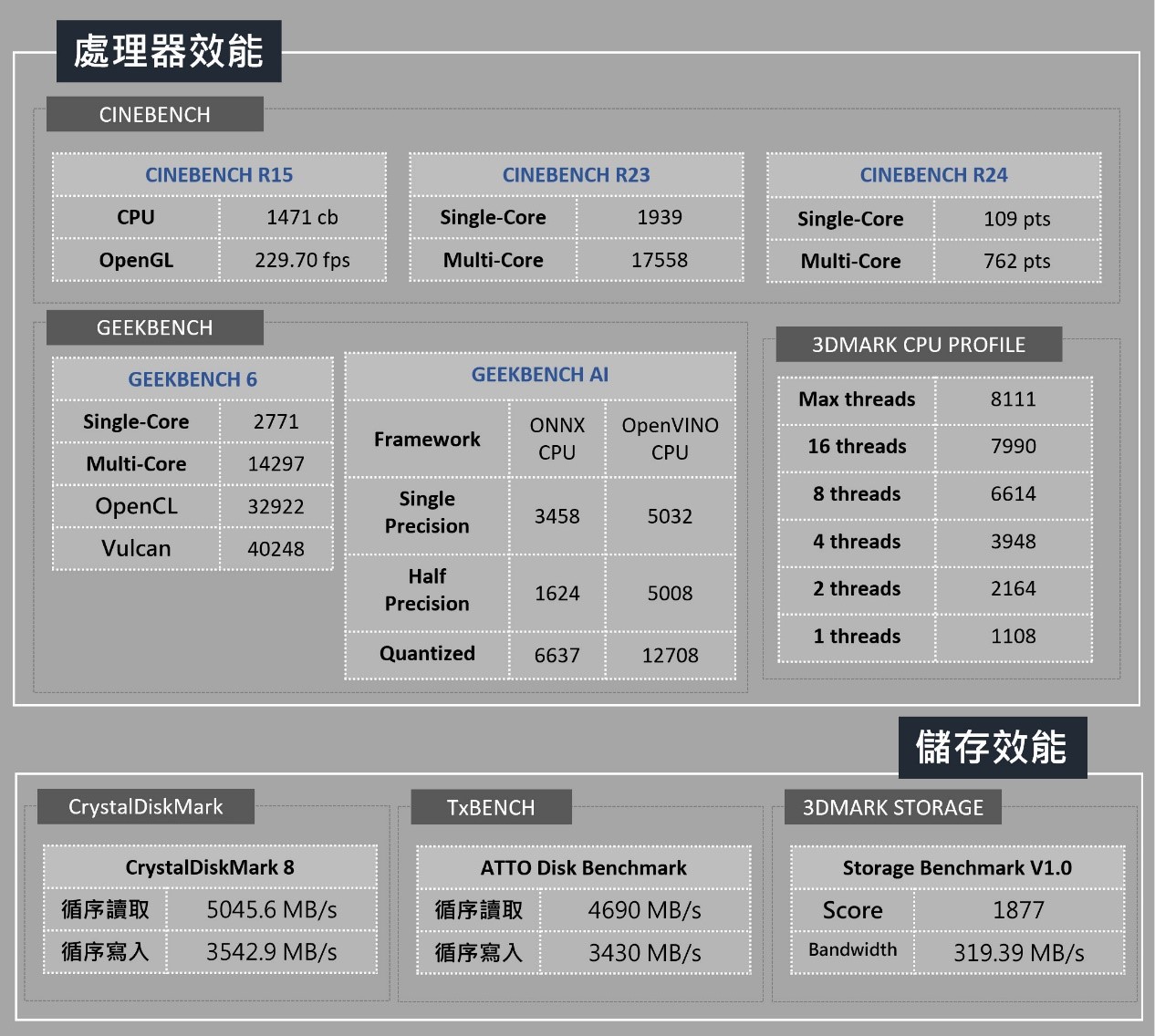Click the 2 threads score 2164
This screenshot has width=1155, height=1036.
click(1014, 588)
